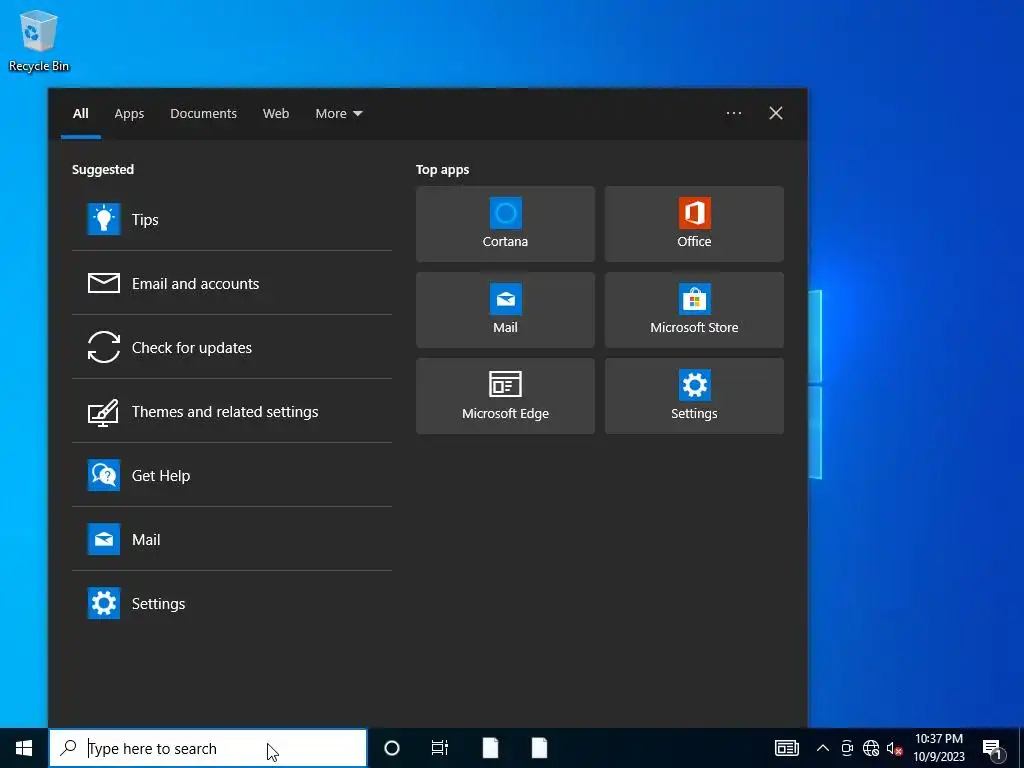Screen dimensions: 1024x768
Task: Click the Windows Start button
Action: point(24,748)
